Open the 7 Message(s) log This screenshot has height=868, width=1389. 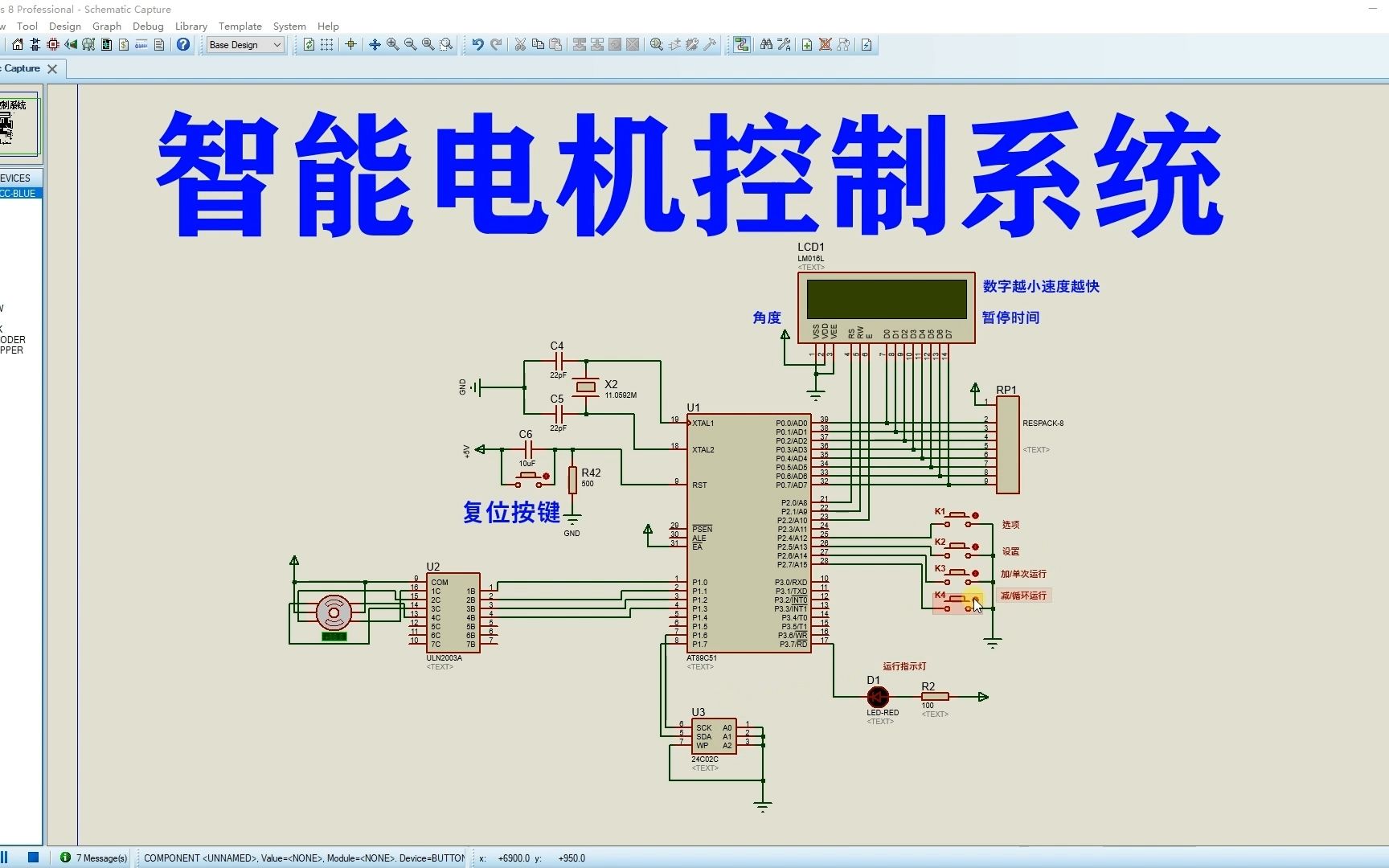(94, 858)
